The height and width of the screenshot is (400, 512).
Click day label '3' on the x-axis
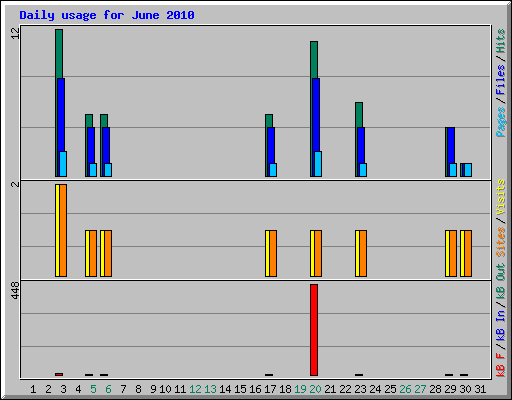tap(63, 389)
